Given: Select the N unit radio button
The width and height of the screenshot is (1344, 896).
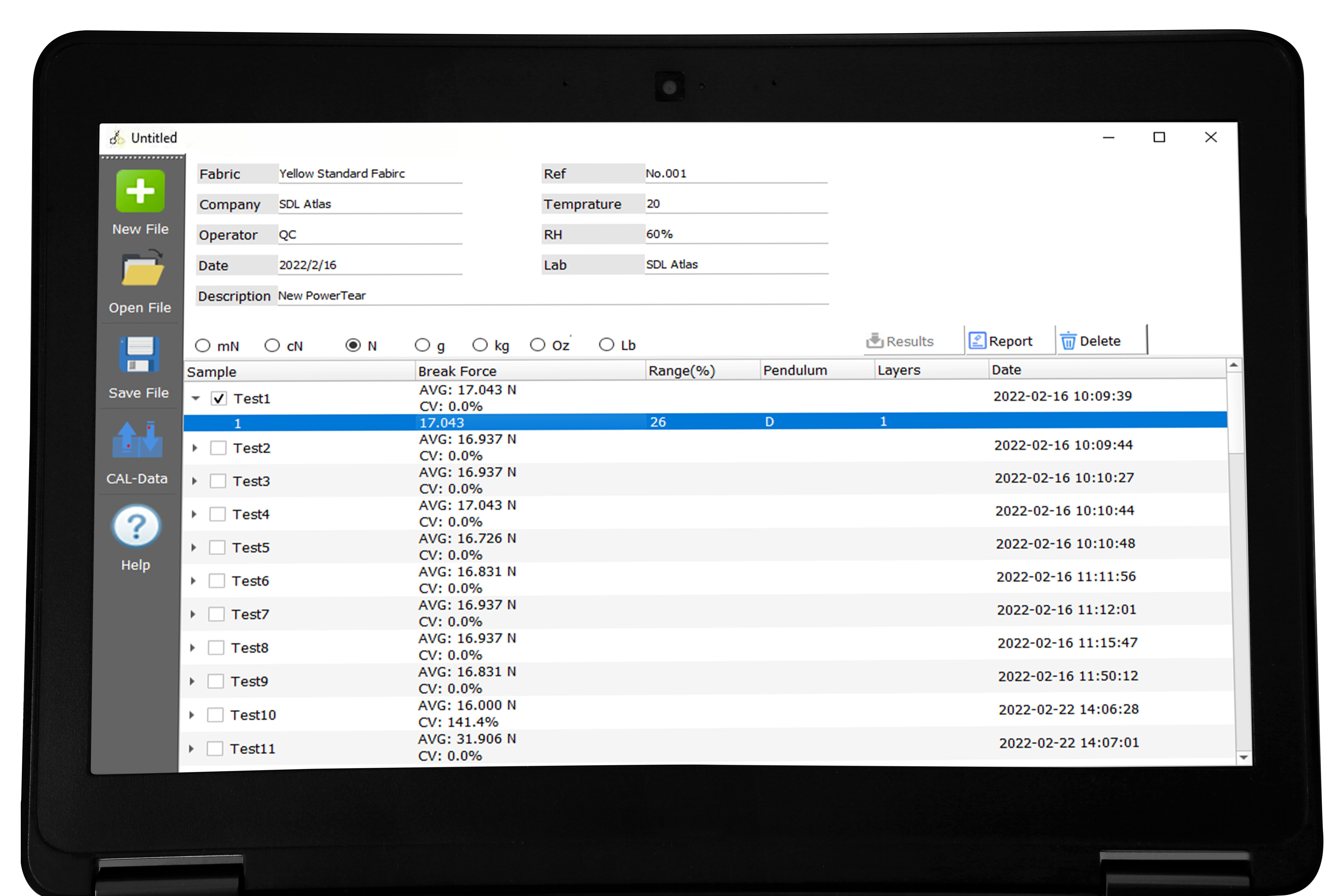Looking at the screenshot, I should pyautogui.click(x=353, y=345).
